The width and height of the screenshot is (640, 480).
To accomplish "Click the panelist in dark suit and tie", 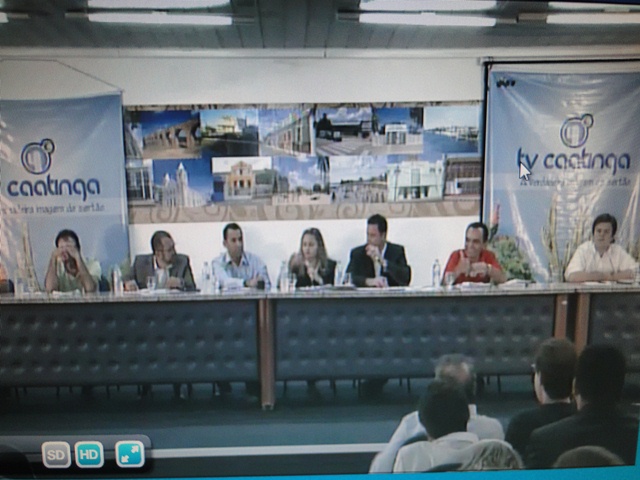I will tap(379, 254).
